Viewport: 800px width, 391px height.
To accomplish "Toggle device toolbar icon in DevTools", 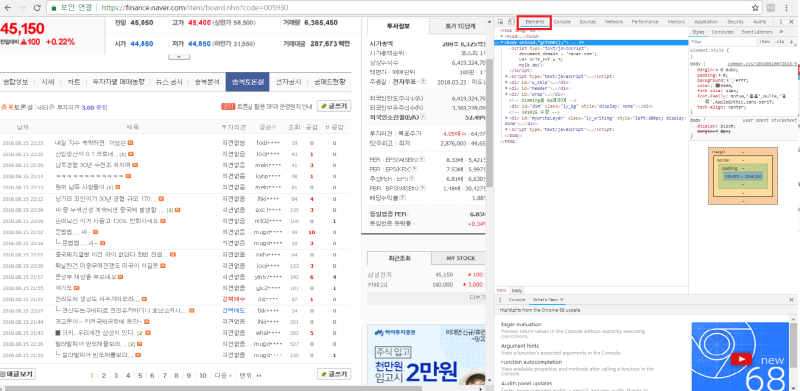I will click(x=511, y=22).
